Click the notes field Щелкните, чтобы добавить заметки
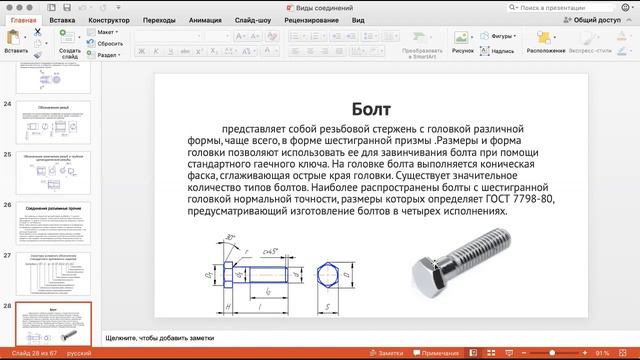640x360 pixels. (160, 338)
